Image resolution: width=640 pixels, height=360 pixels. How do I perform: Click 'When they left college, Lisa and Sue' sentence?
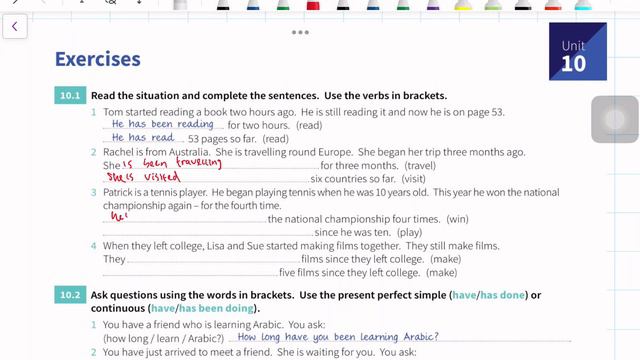tap(251, 246)
